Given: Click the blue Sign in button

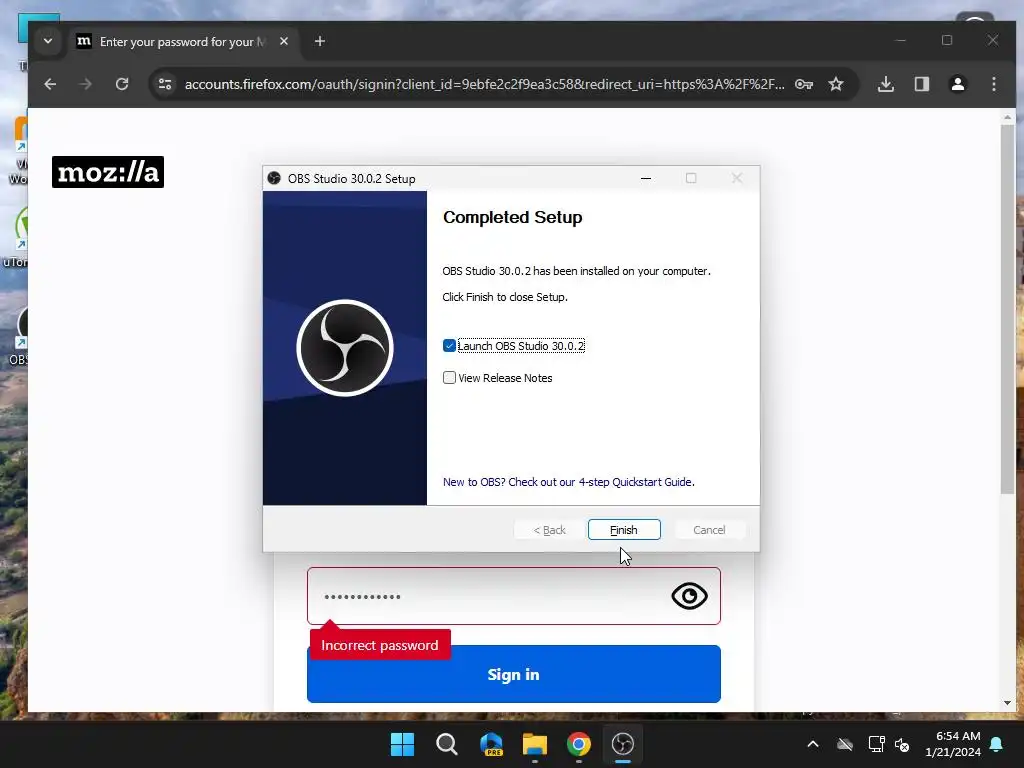Looking at the screenshot, I should [x=514, y=674].
